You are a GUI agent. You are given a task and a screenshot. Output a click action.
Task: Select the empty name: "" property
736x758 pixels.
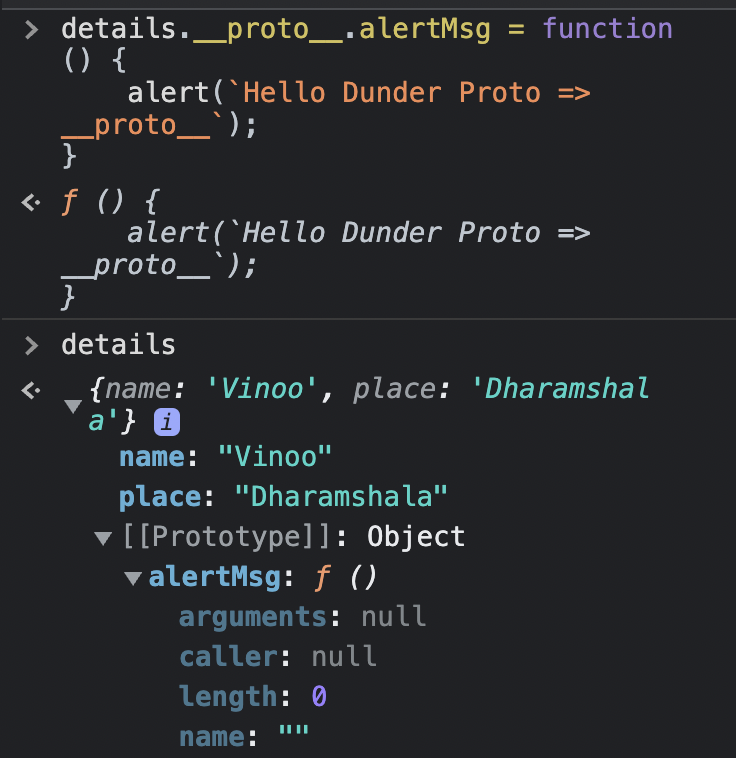click(244, 738)
